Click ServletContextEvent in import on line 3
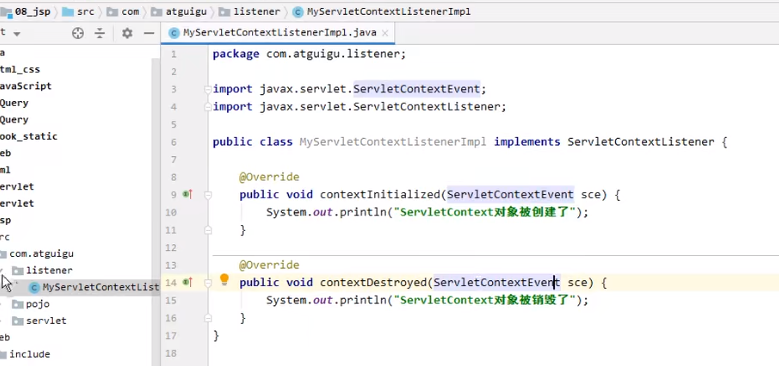The height and width of the screenshot is (366, 779). click(x=416, y=89)
